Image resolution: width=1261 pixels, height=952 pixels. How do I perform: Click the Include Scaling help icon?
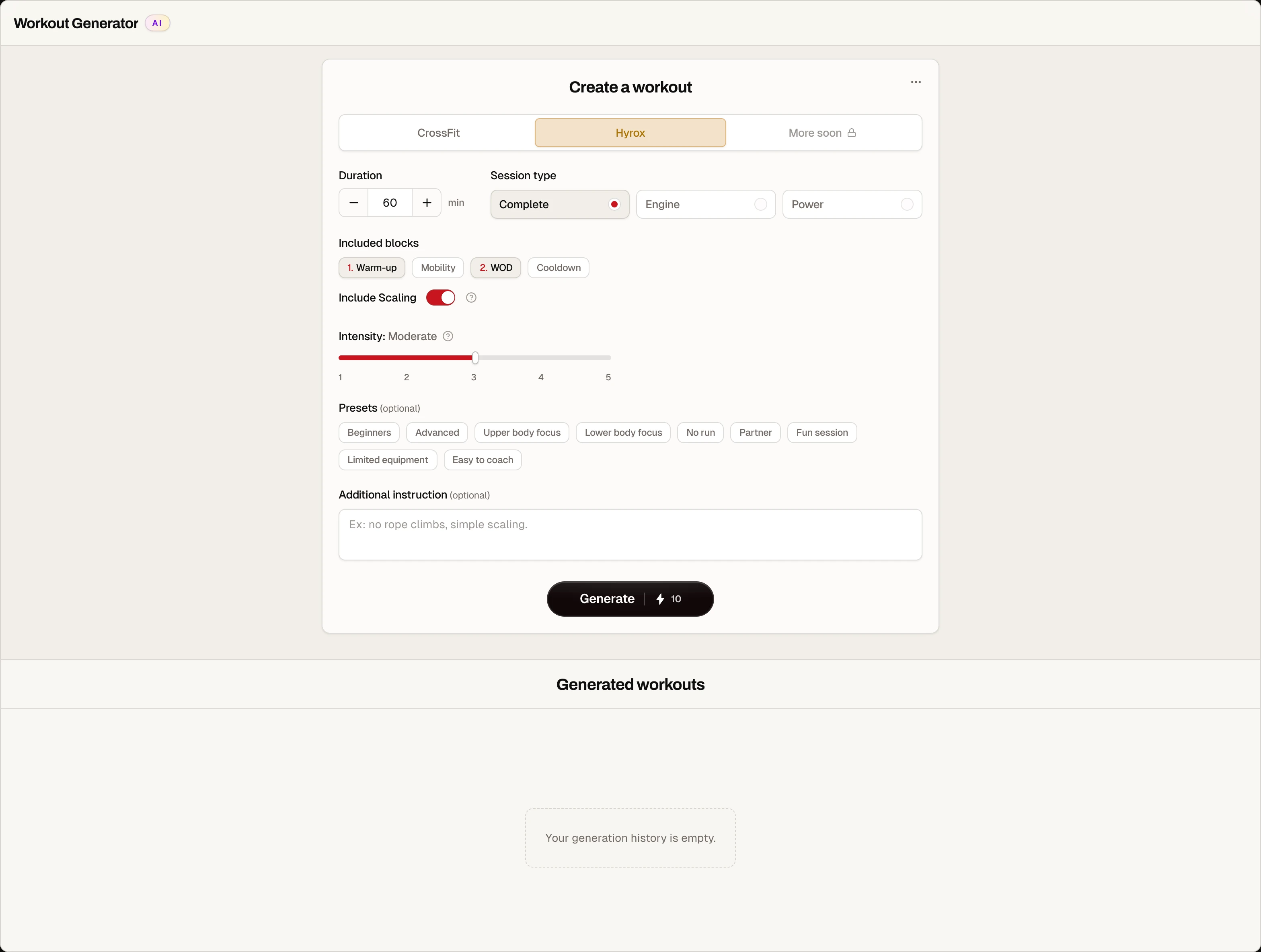[471, 297]
